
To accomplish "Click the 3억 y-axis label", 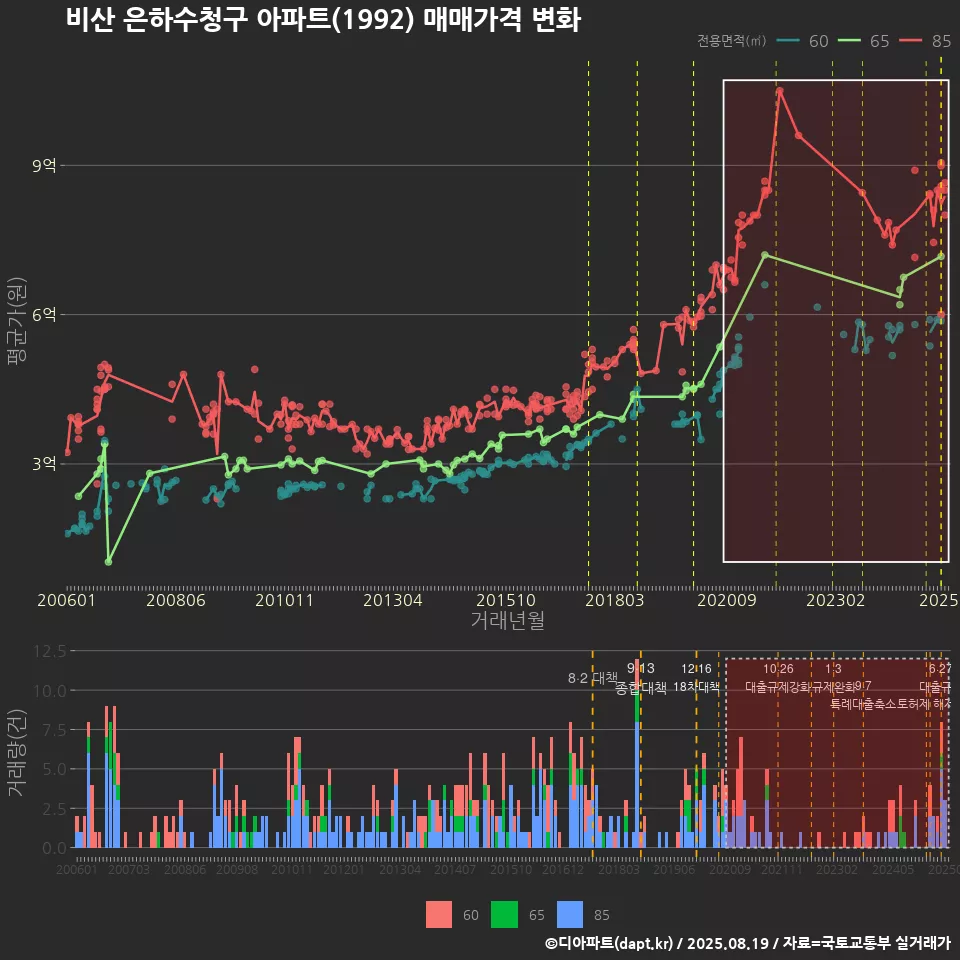I will [44, 463].
